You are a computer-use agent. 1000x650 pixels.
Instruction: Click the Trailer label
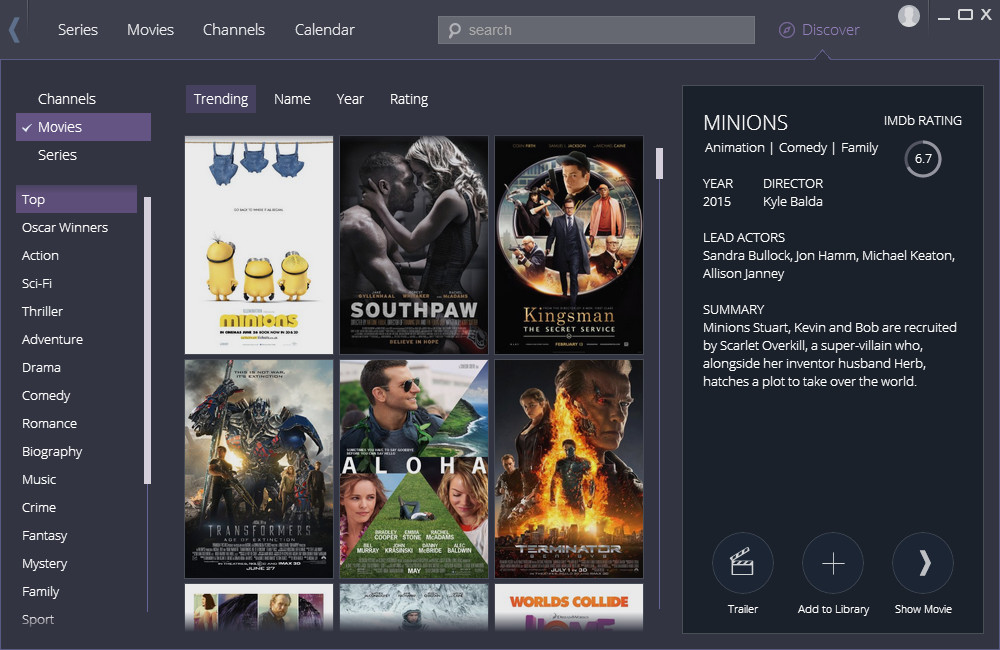tap(743, 609)
